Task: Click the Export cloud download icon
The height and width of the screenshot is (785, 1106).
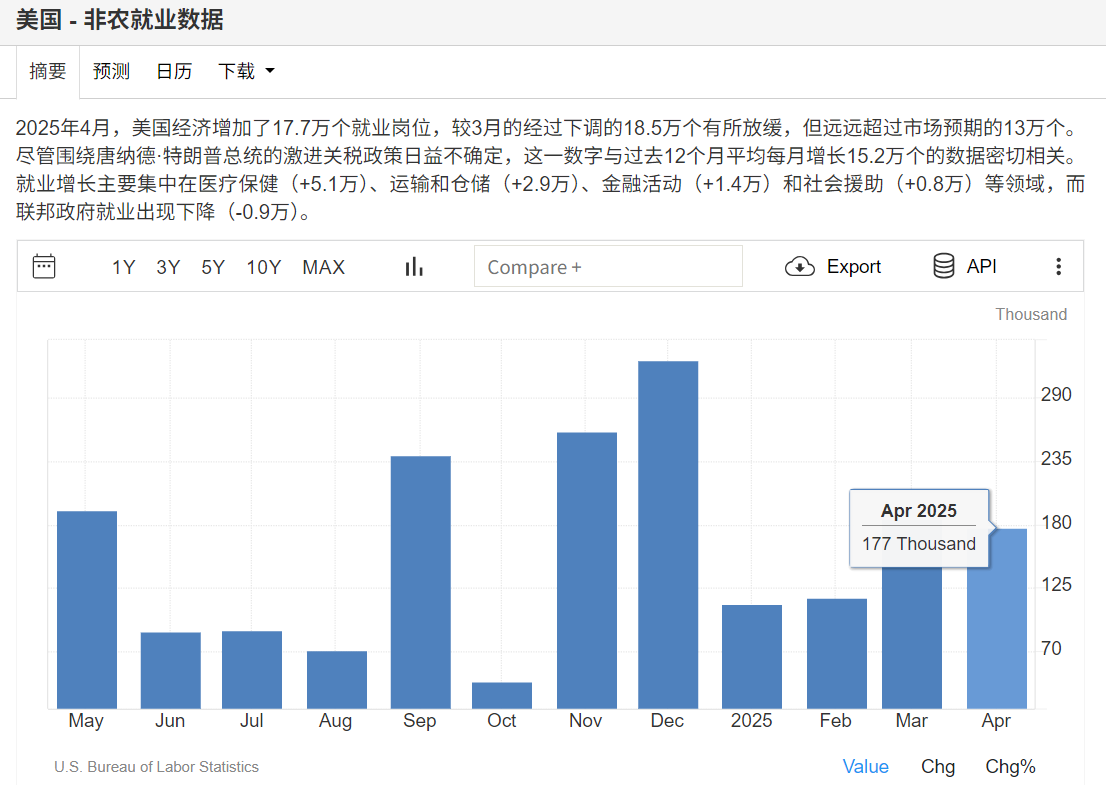Action: pos(799,267)
